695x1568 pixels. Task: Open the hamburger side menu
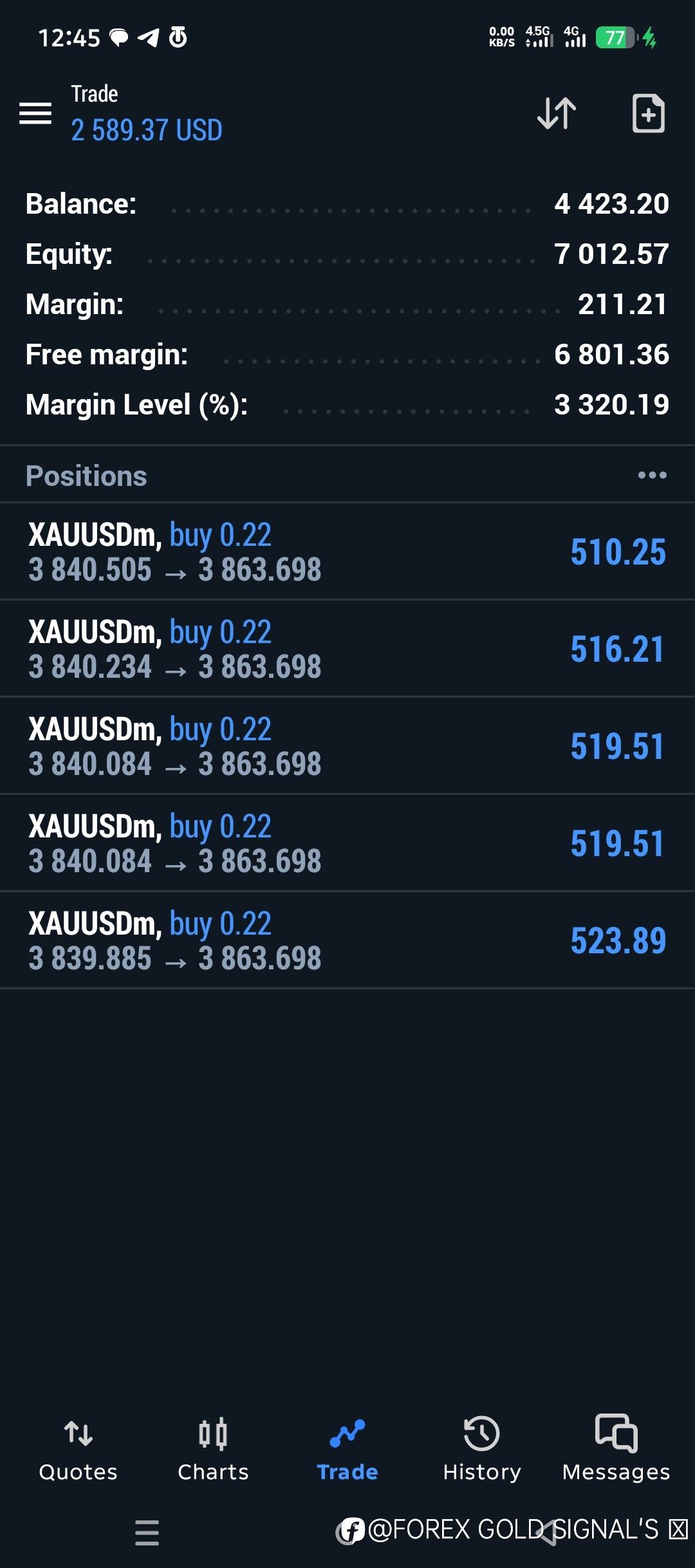(x=35, y=113)
